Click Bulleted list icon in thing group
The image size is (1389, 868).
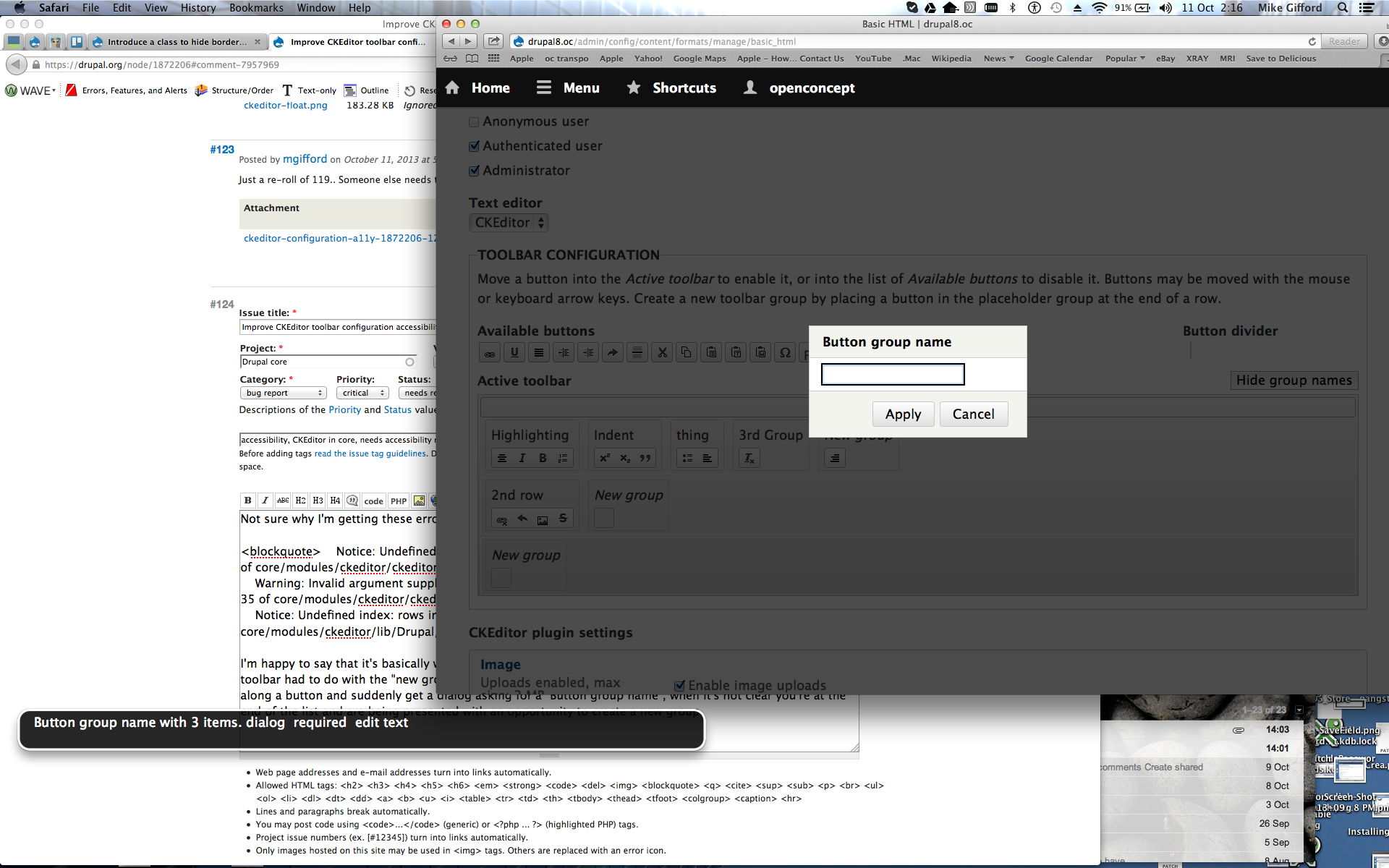click(x=687, y=458)
